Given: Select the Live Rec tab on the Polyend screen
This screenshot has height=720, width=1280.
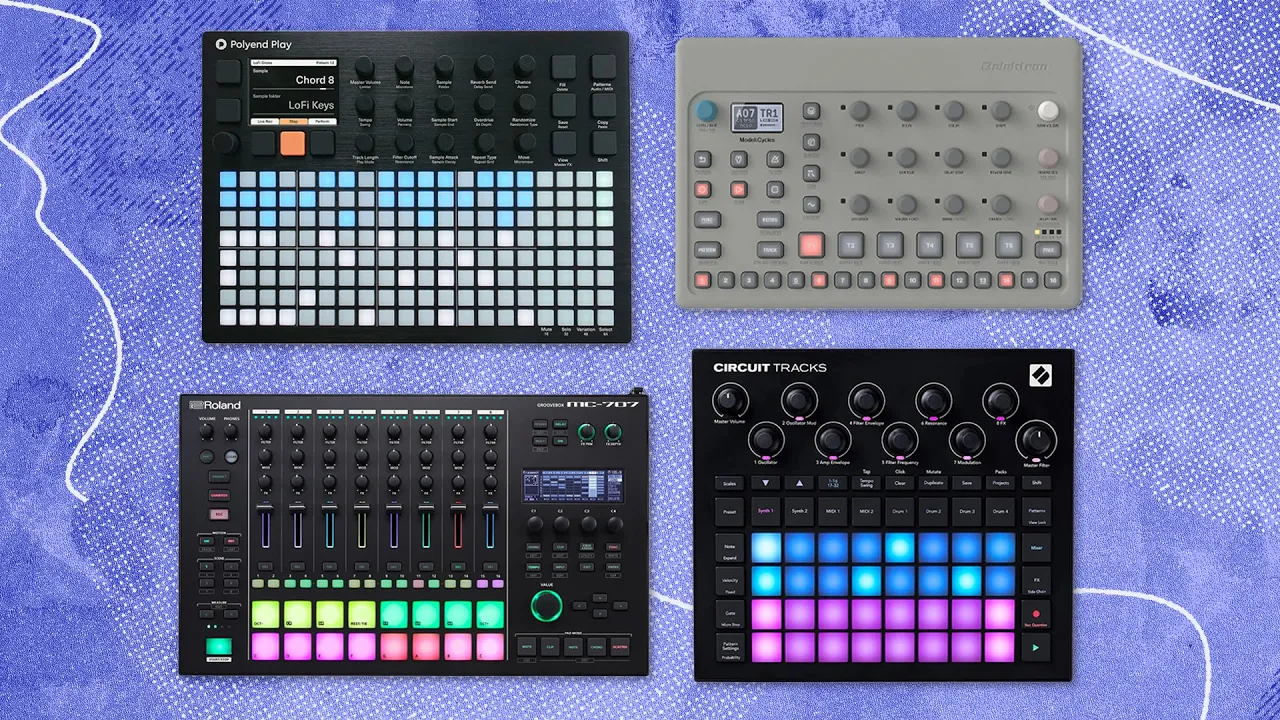Looking at the screenshot, I should [x=265, y=121].
